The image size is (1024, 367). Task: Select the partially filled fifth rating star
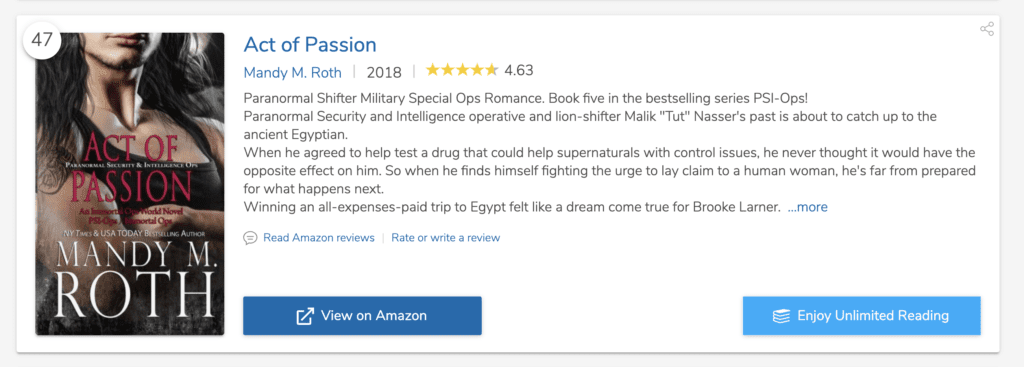(x=491, y=70)
